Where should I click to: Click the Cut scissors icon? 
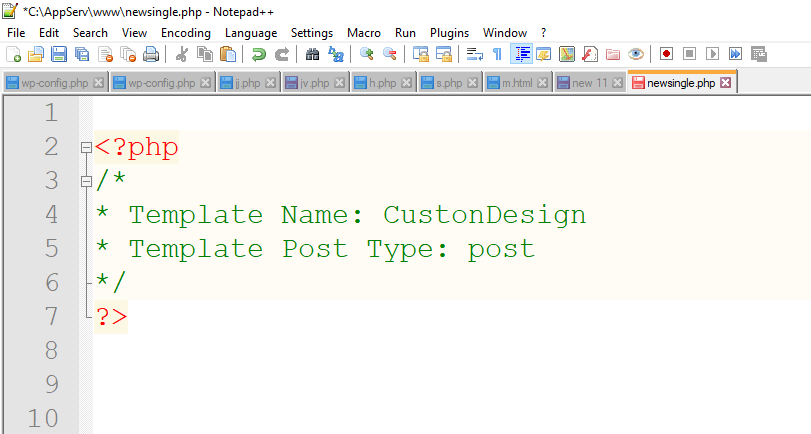(x=182, y=54)
